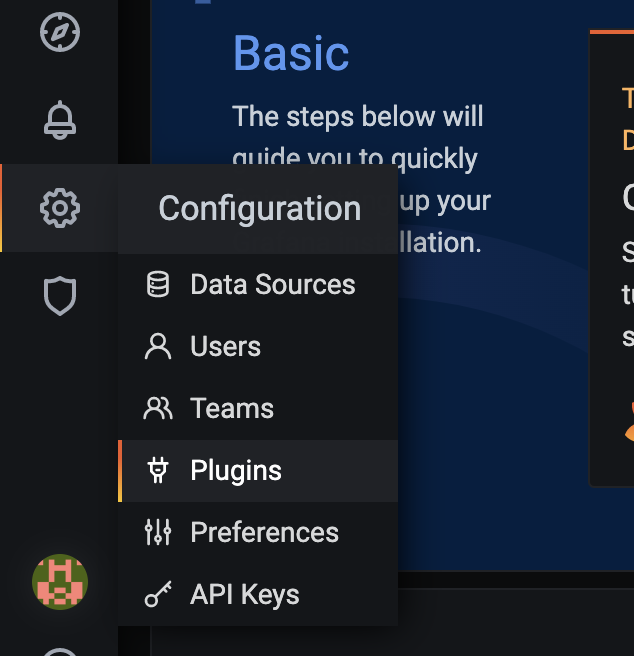Screen dimensions: 634x656
Task: Click the Configuration header in flyout menu
Action: 259,209
